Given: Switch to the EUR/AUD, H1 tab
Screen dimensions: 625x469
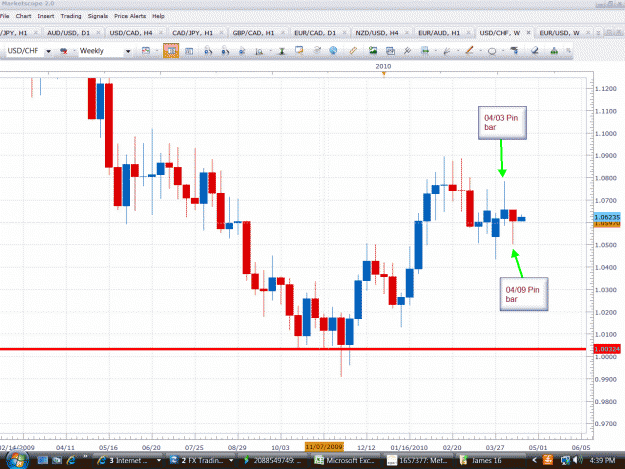Looking at the screenshot, I should coord(439,33).
